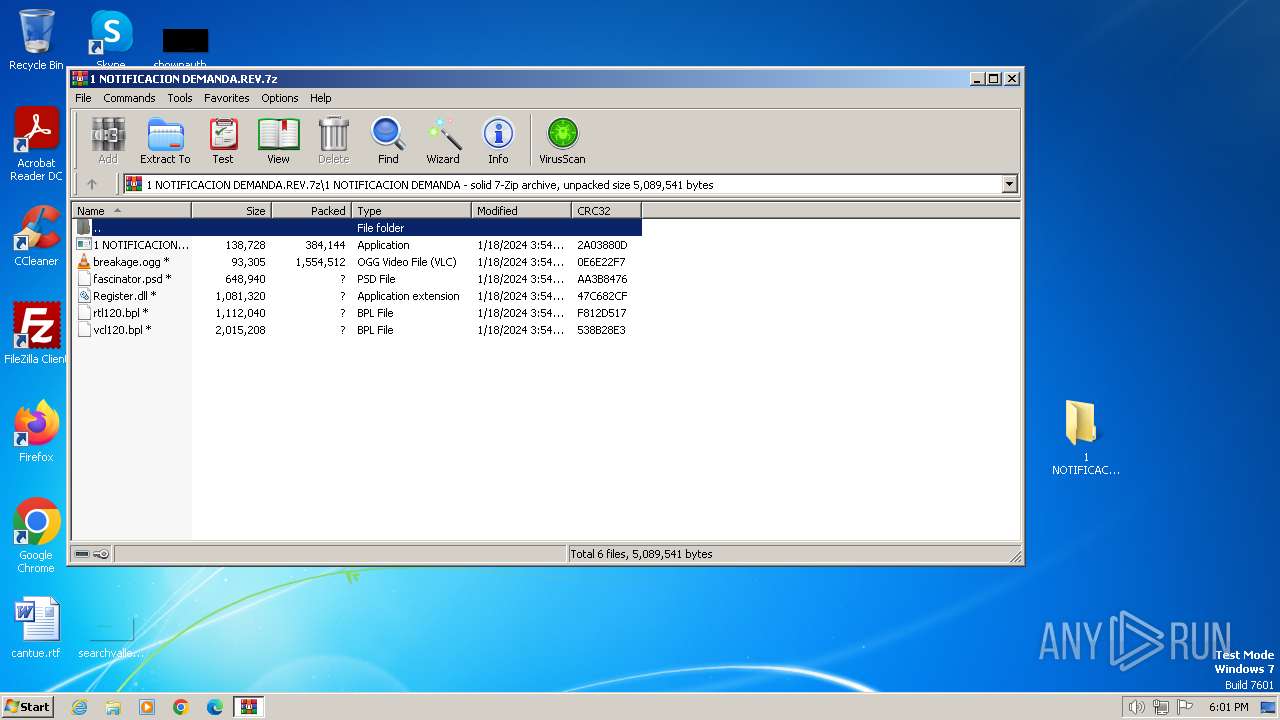Click the size value 2,015,208
1280x720 pixels.
click(240, 330)
